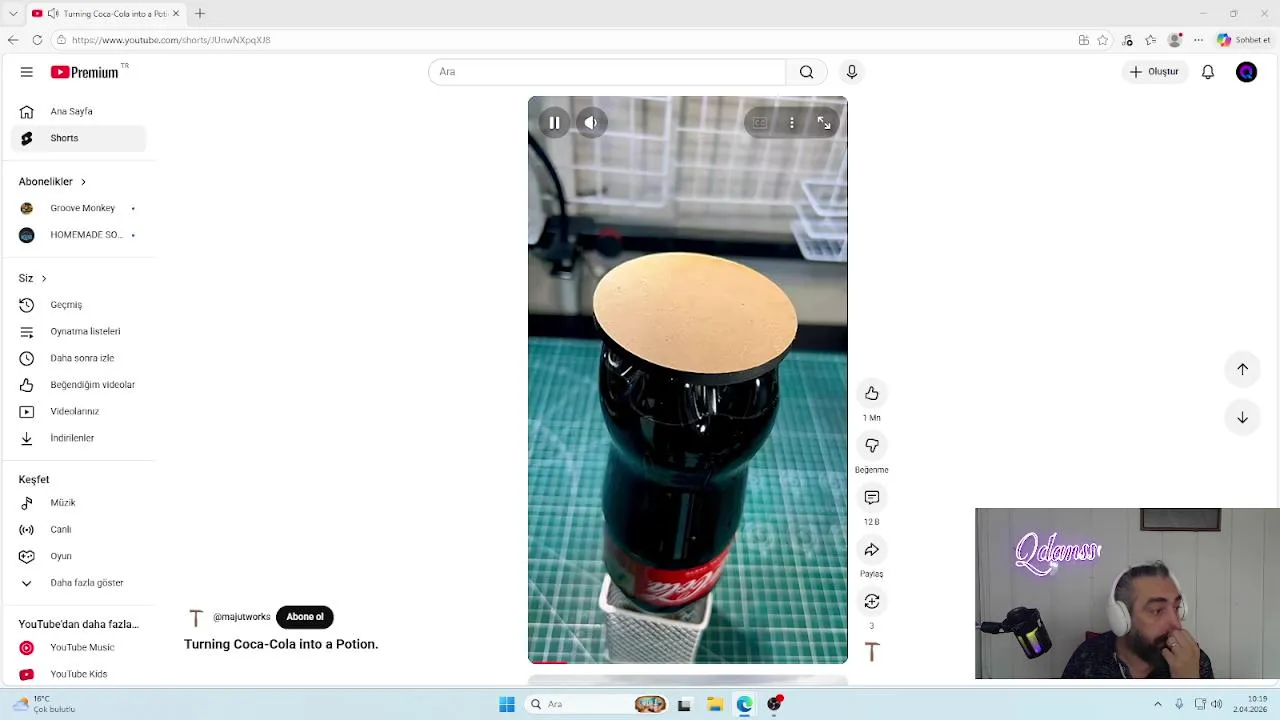
Task: Click the Short's red progress bar
Action: click(549, 662)
